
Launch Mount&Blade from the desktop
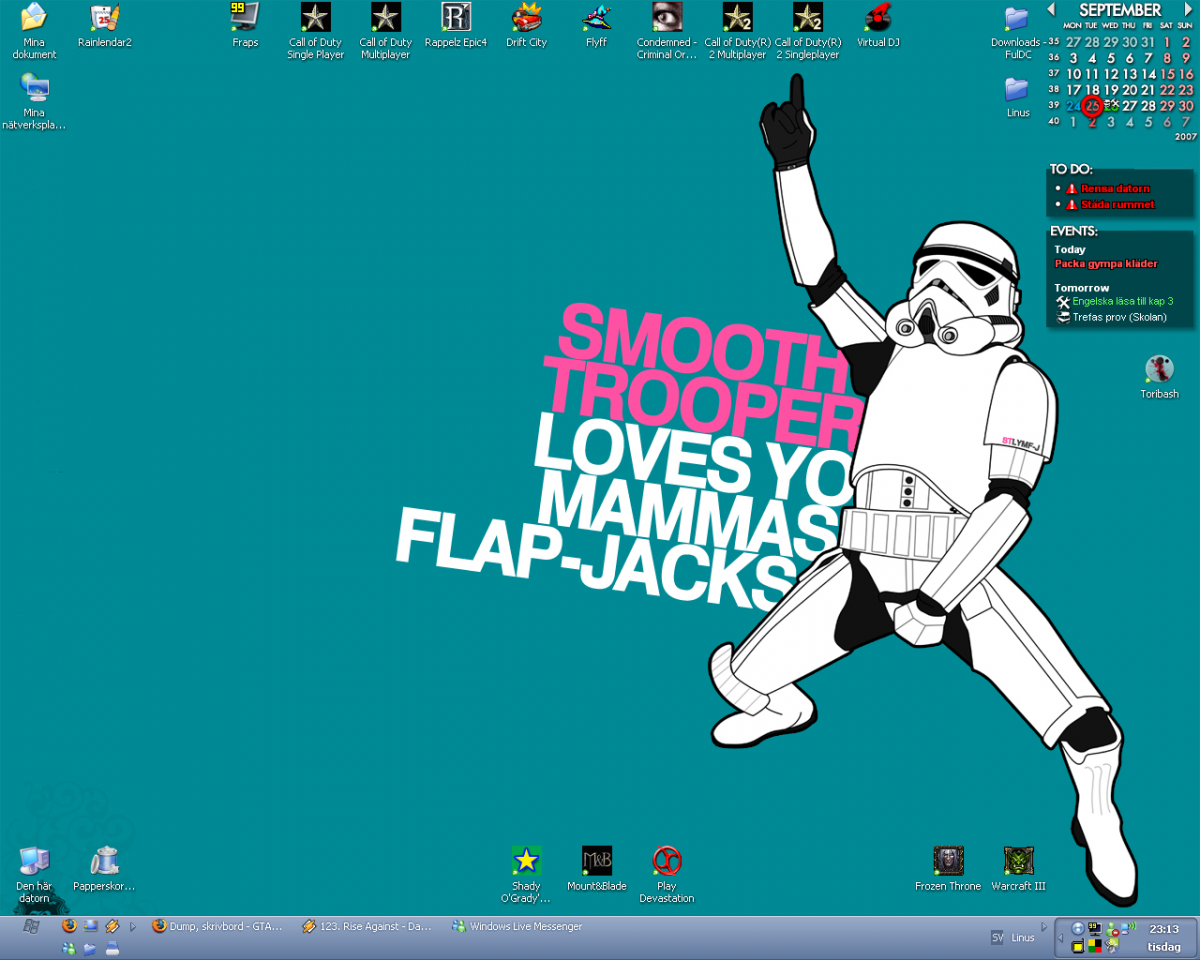tap(597, 862)
